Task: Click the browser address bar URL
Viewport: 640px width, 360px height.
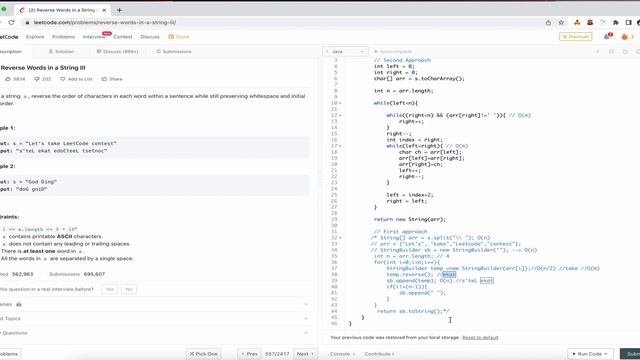Action: 105,22
